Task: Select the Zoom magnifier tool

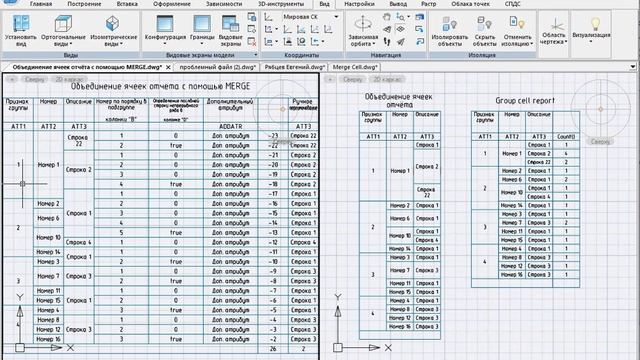Action: (400, 17)
